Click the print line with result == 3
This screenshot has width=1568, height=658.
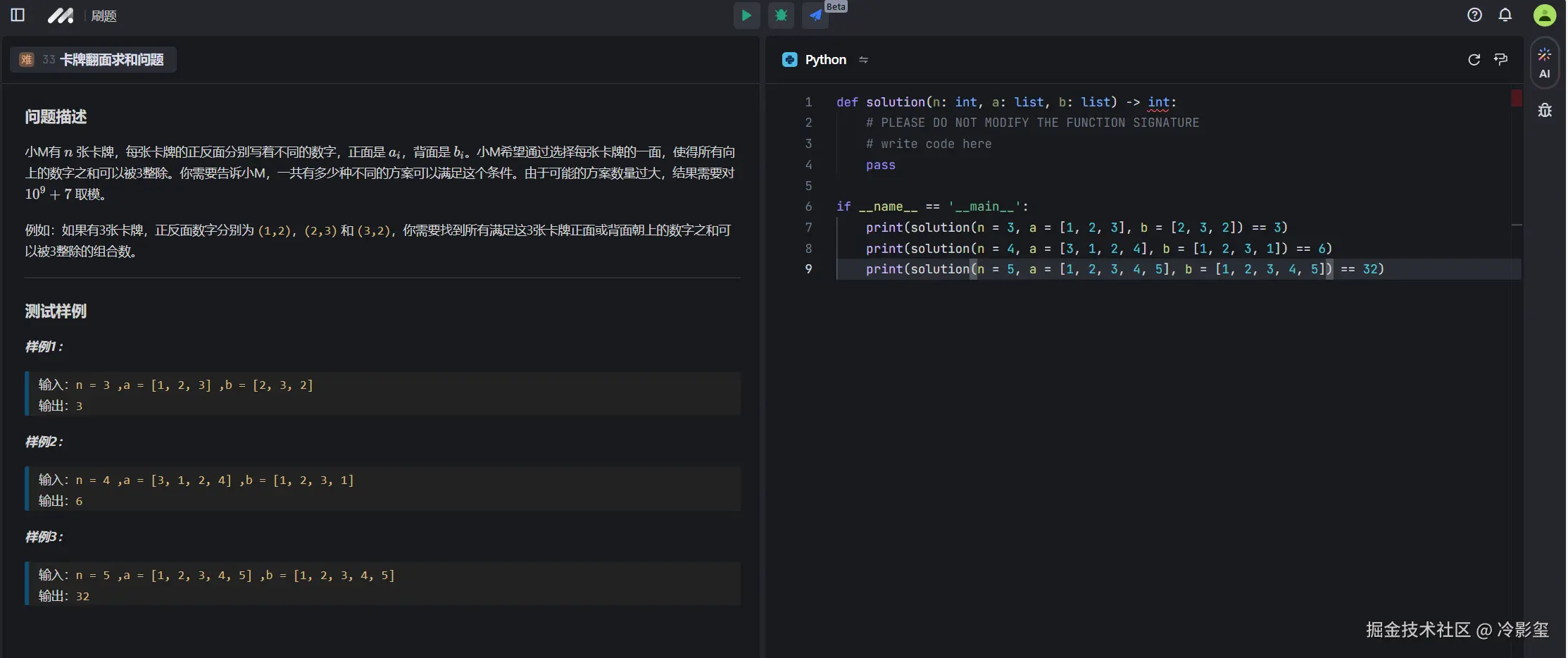point(1077,228)
